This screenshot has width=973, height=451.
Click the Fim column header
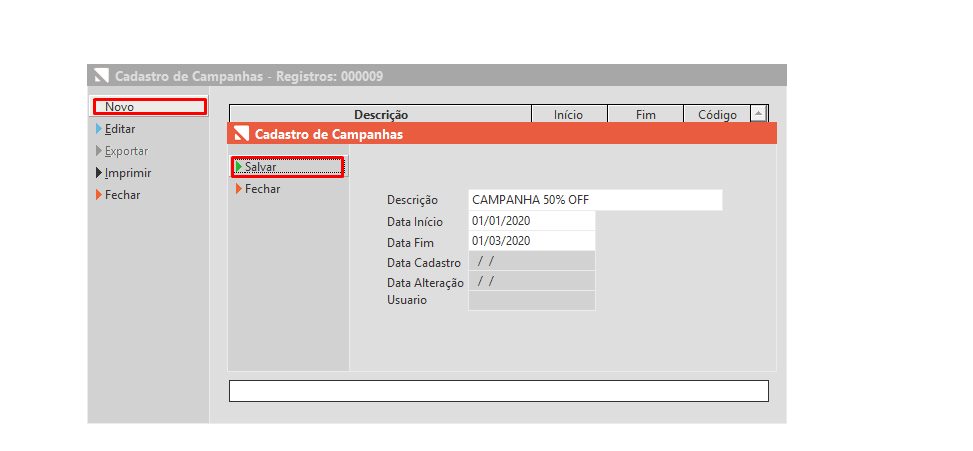(x=645, y=114)
